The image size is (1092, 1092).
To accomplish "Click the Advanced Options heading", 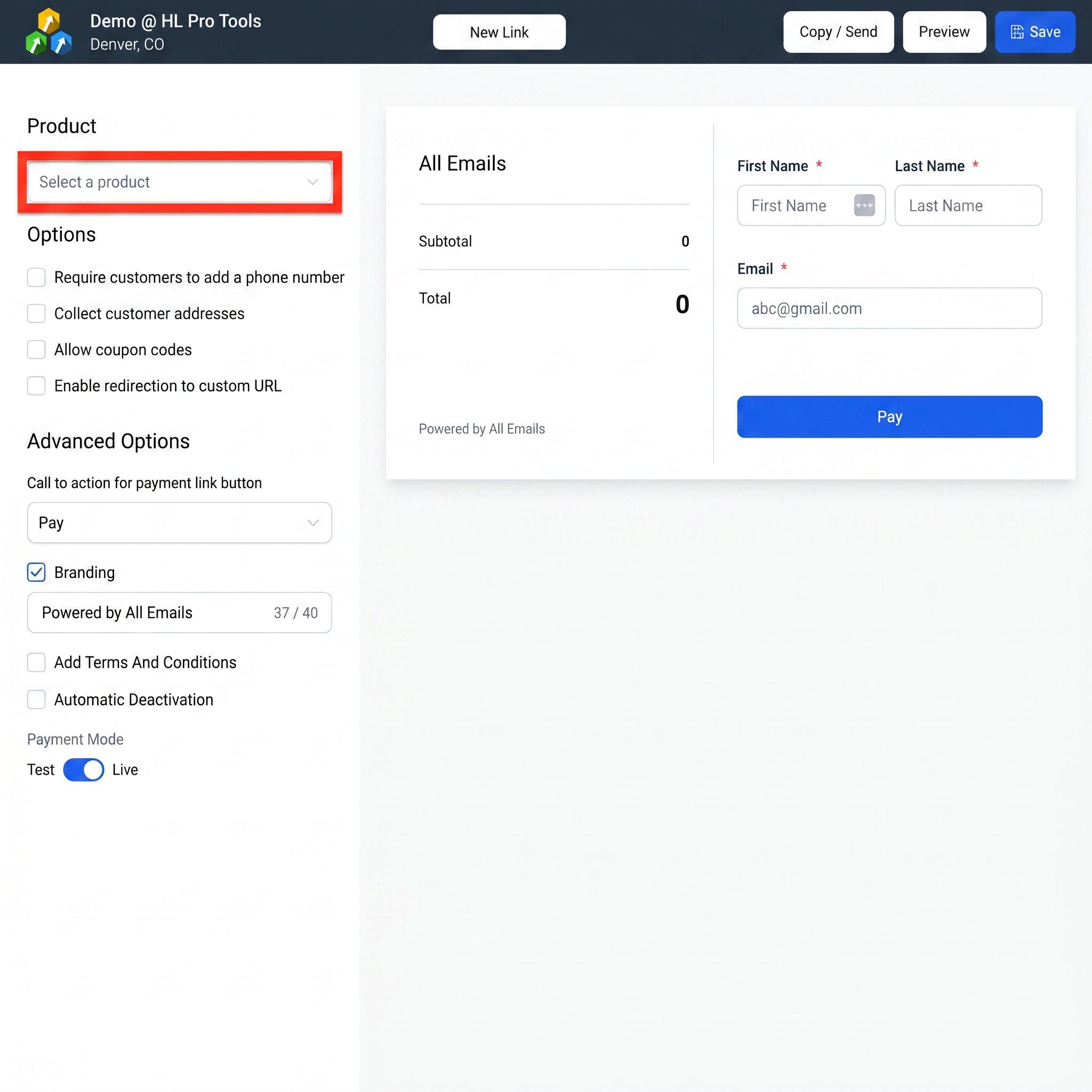I will point(109,441).
